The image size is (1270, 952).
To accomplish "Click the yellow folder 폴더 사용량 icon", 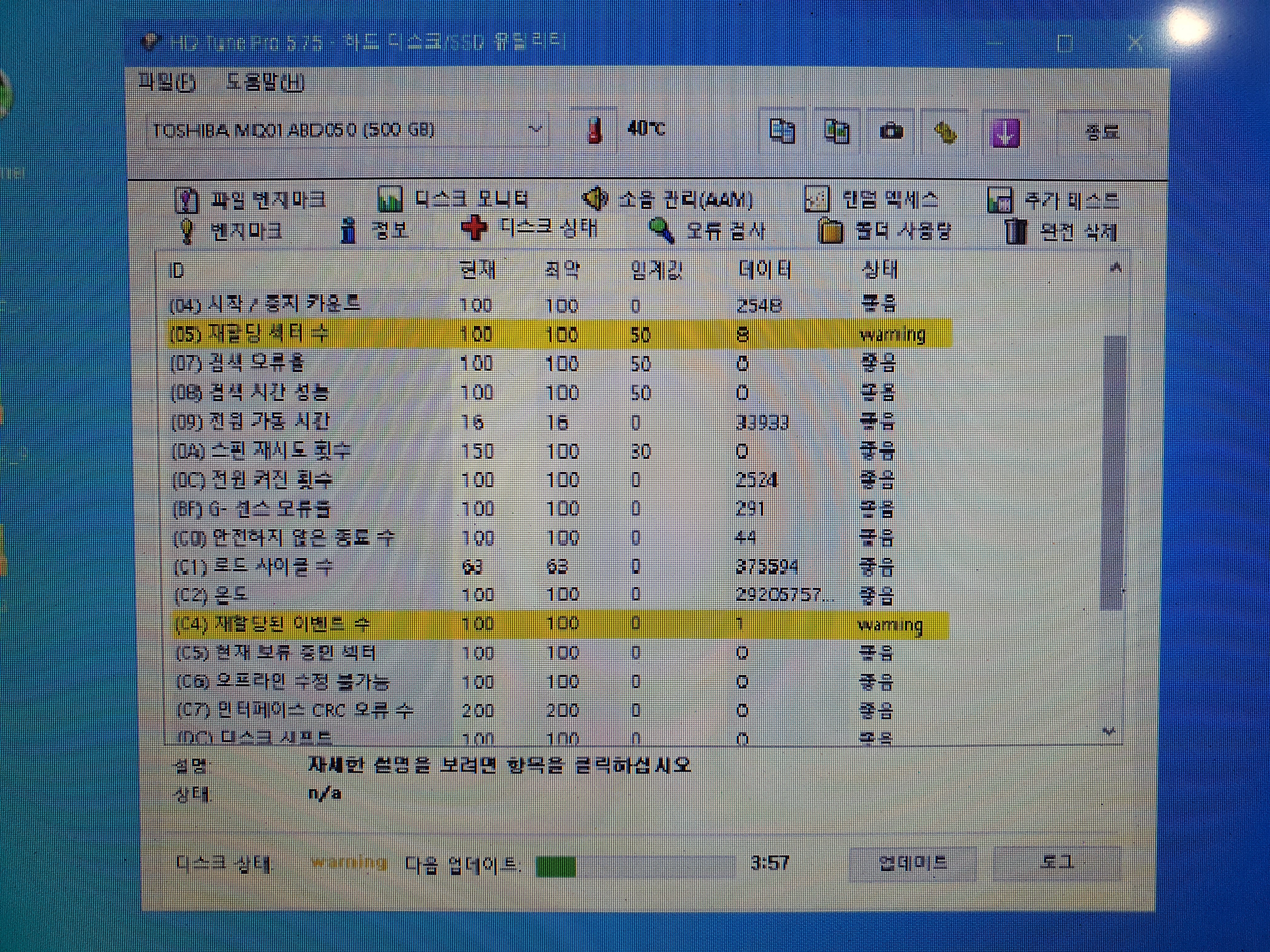I will (830, 231).
